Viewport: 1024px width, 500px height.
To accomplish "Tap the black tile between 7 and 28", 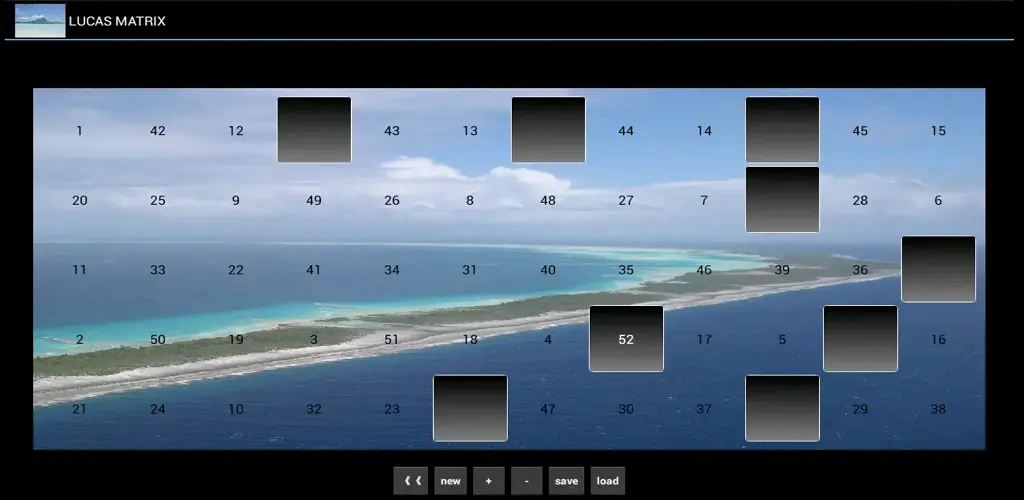I will pyautogui.click(x=782, y=200).
